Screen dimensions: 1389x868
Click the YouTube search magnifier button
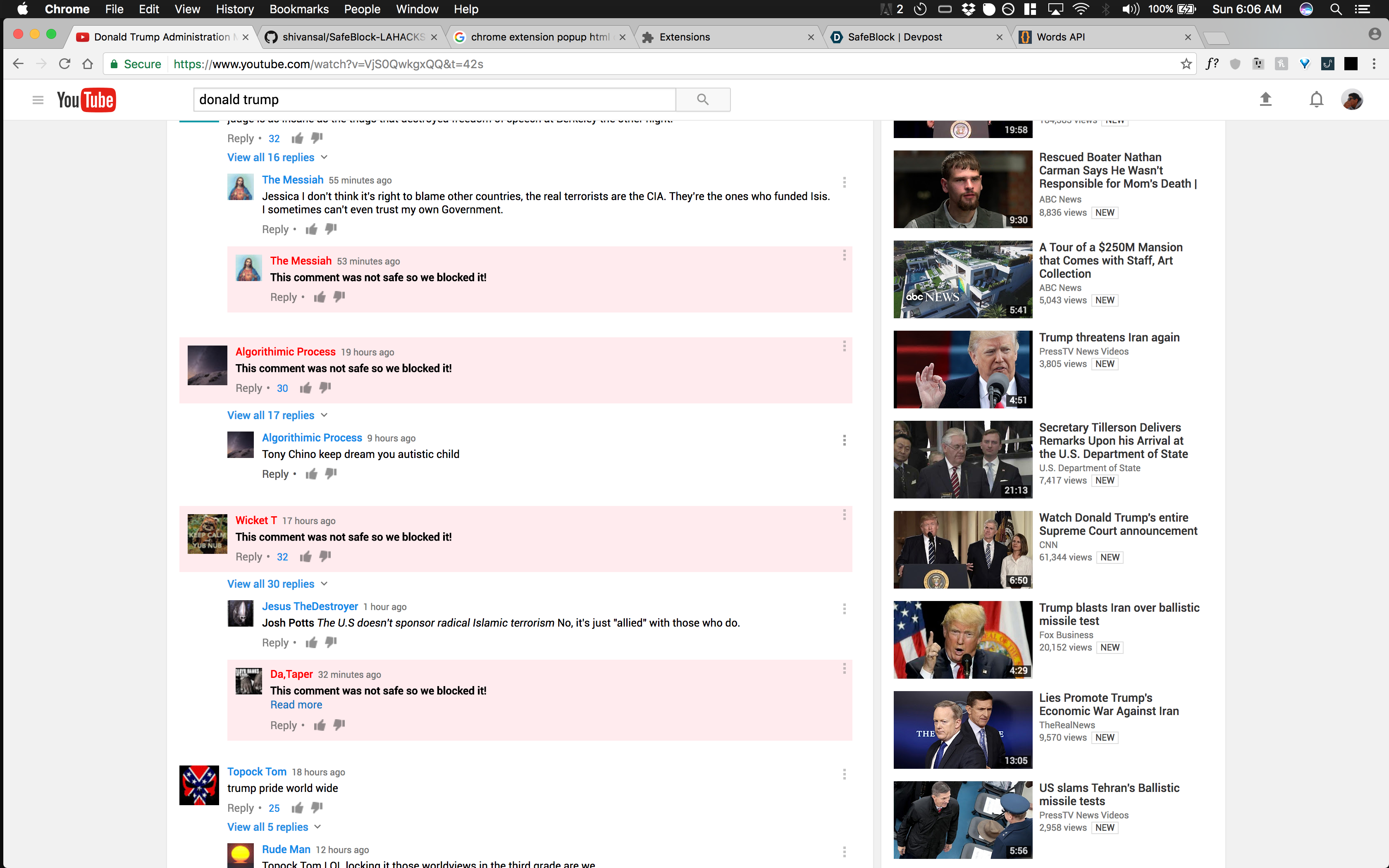702,99
